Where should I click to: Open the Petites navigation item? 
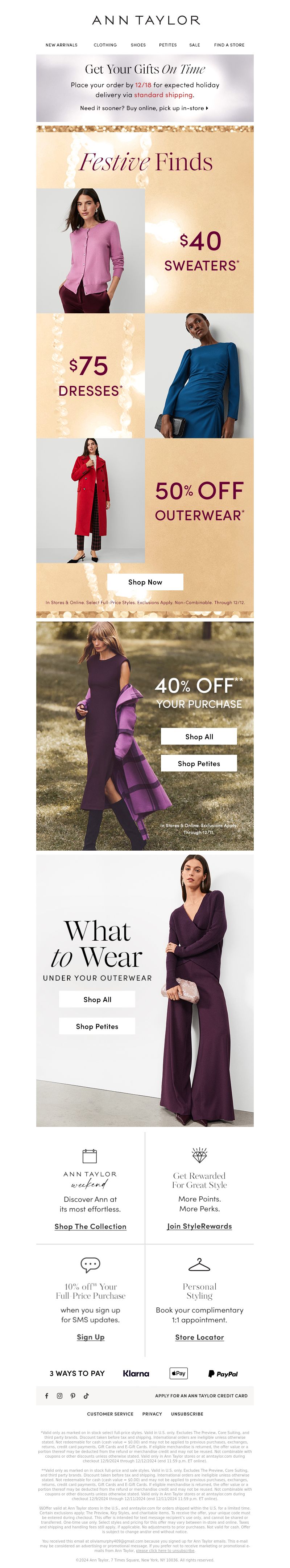[x=168, y=45]
